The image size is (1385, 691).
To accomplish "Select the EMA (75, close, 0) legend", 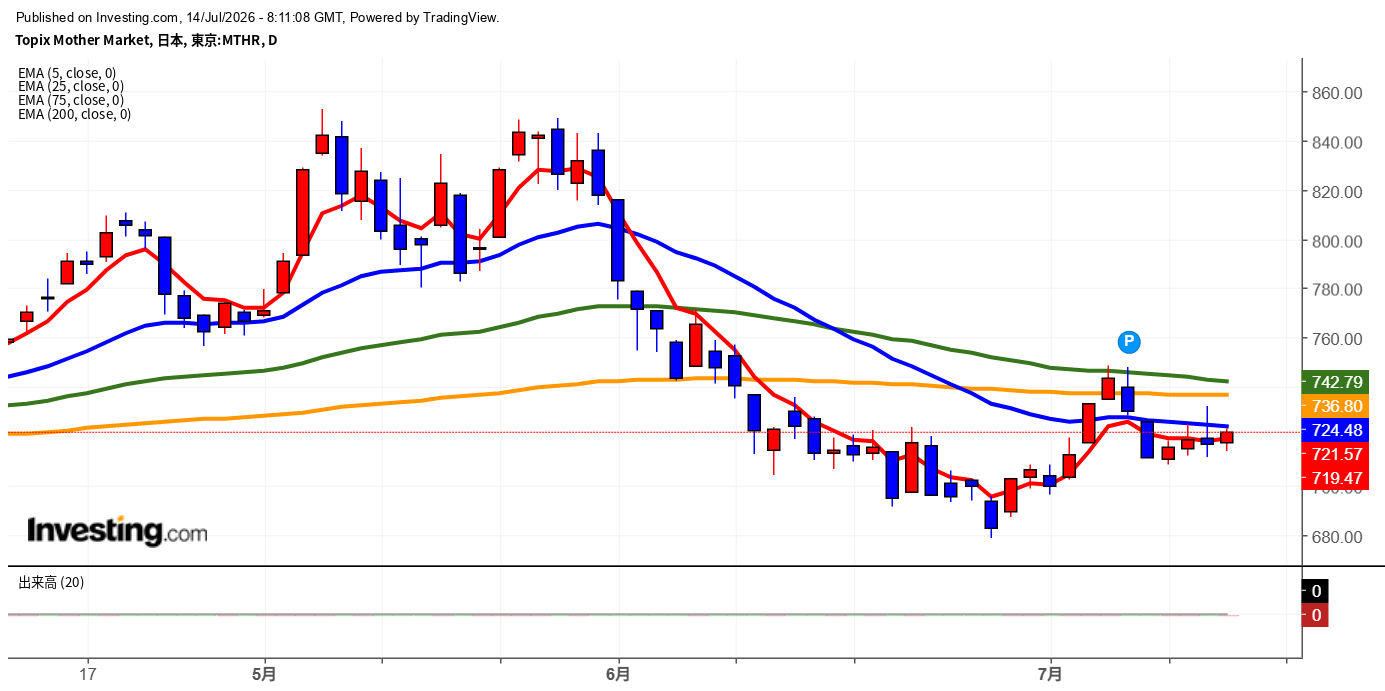I will coord(71,100).
